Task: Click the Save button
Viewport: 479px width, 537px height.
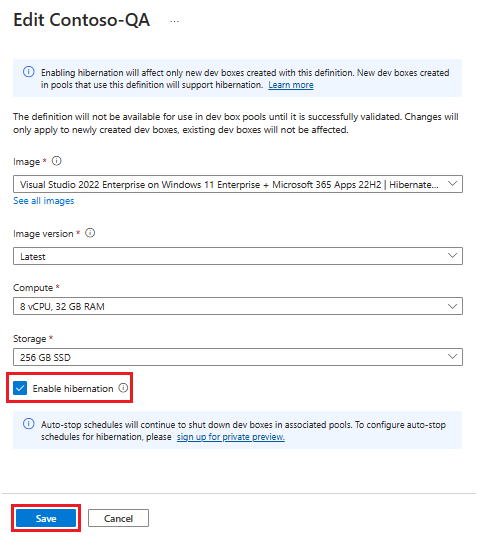Action: pos(46,518)
